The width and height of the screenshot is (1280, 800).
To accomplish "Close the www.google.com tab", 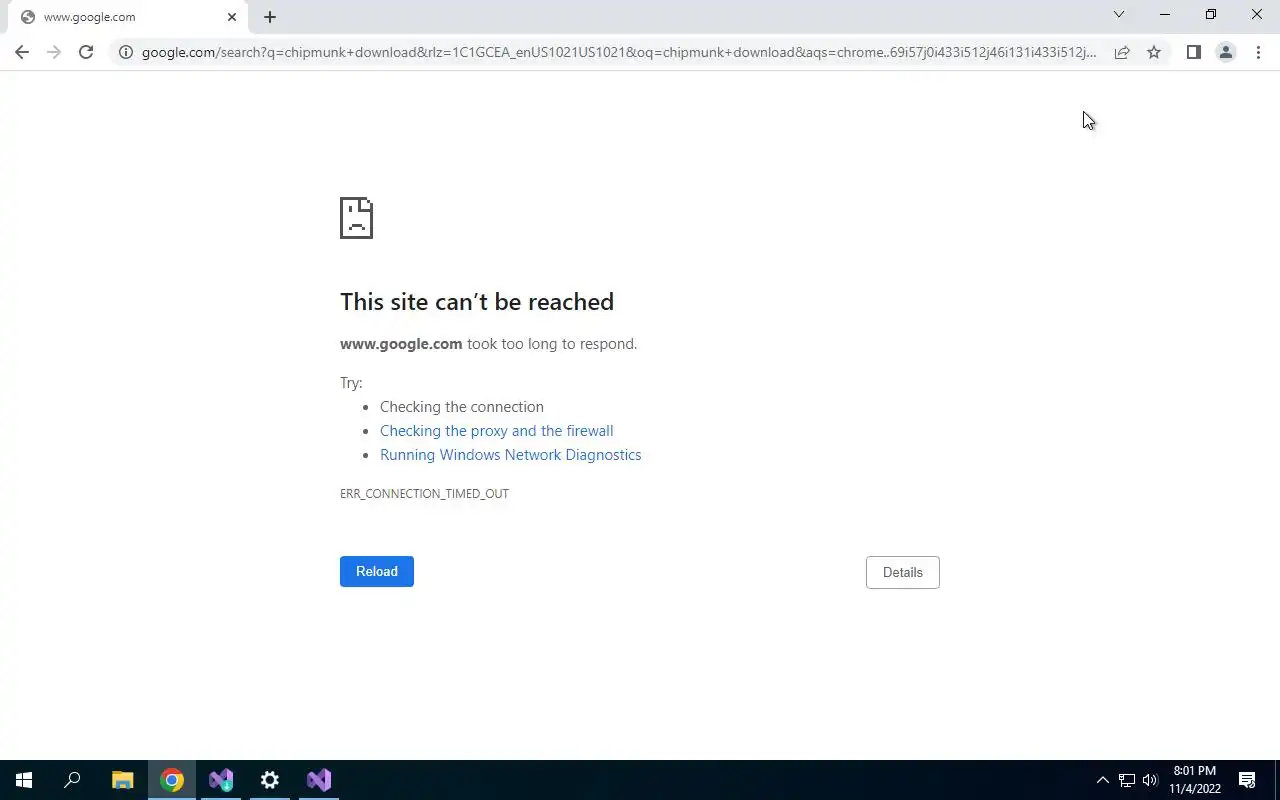I will tap(232, 17).
